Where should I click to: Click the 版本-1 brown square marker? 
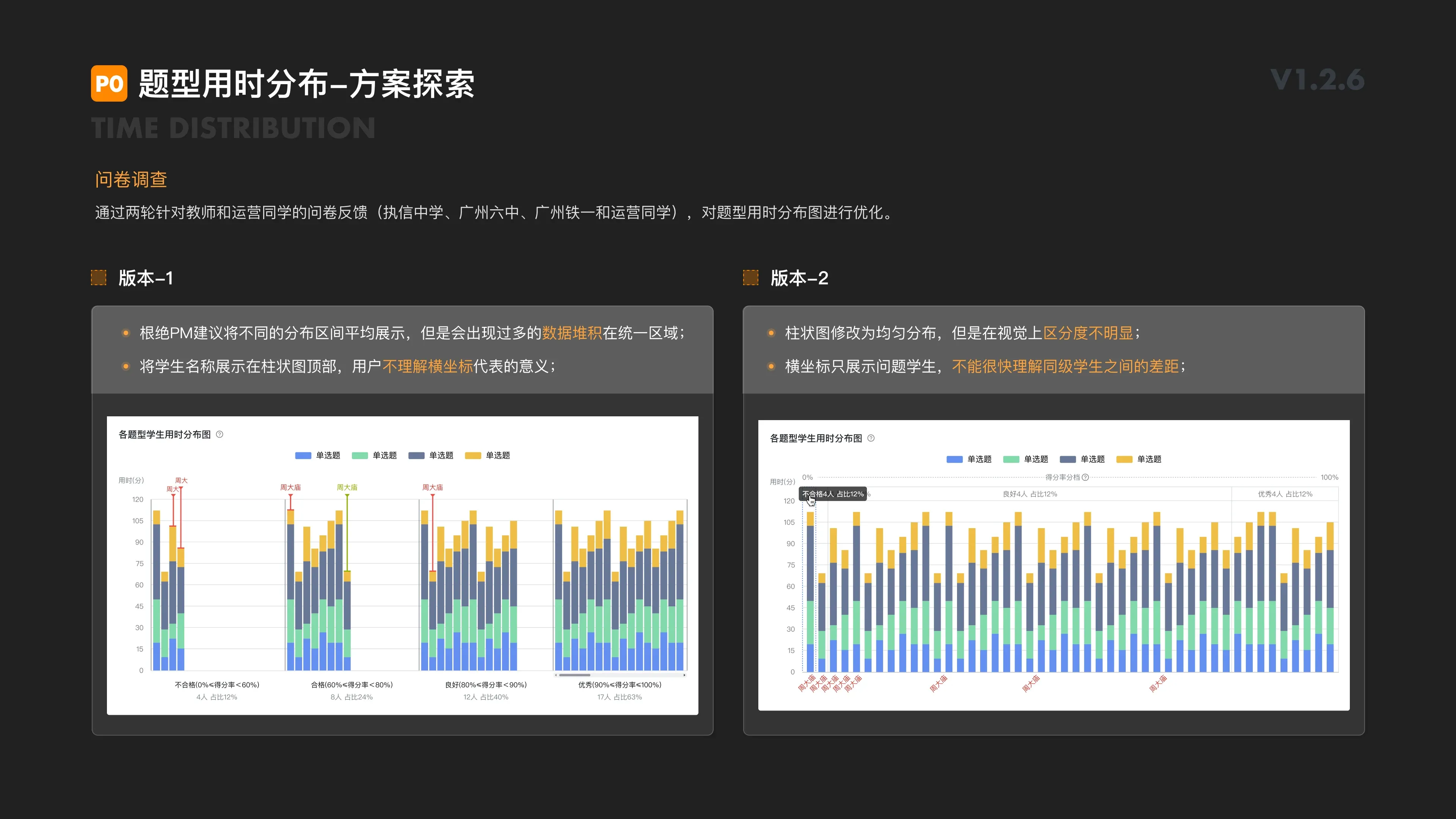[x=99, y=278]
